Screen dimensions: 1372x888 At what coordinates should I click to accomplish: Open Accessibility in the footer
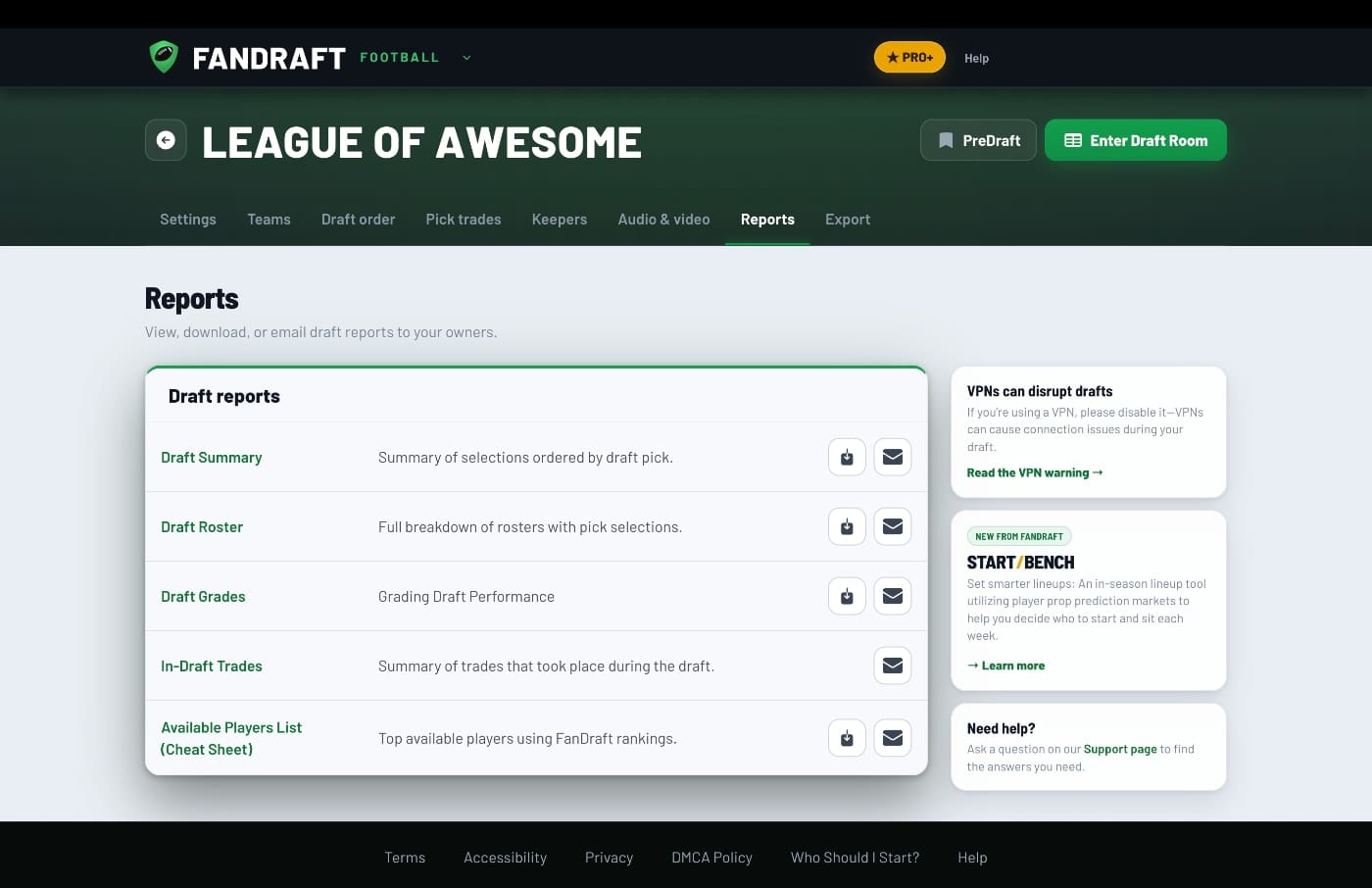coord(505,858)
